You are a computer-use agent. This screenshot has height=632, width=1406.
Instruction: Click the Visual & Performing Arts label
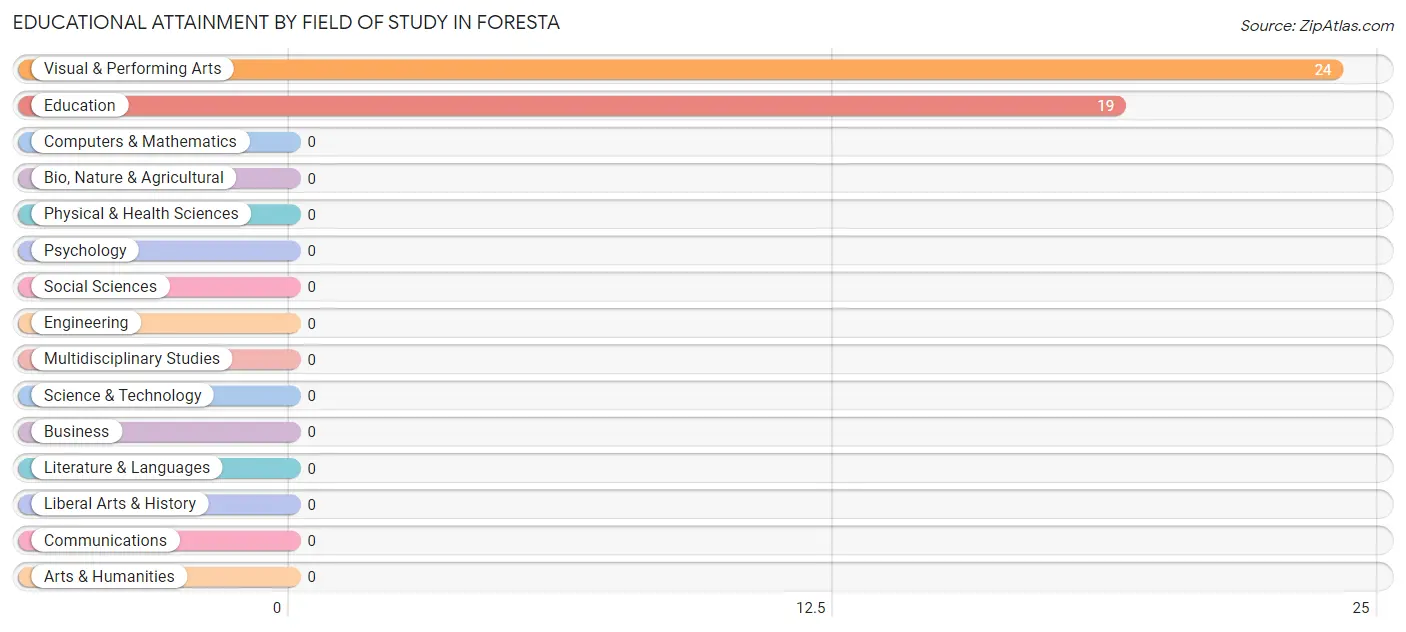coord(133,69)
